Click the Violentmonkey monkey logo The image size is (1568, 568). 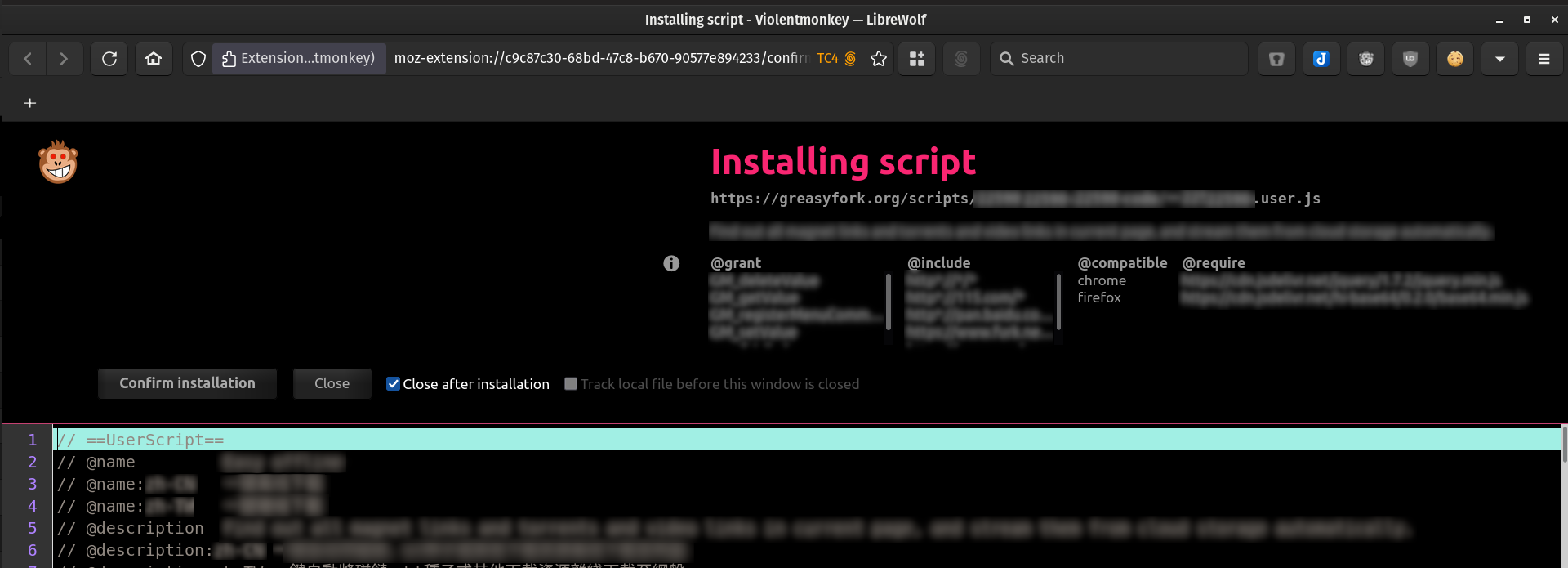(58, 162)
